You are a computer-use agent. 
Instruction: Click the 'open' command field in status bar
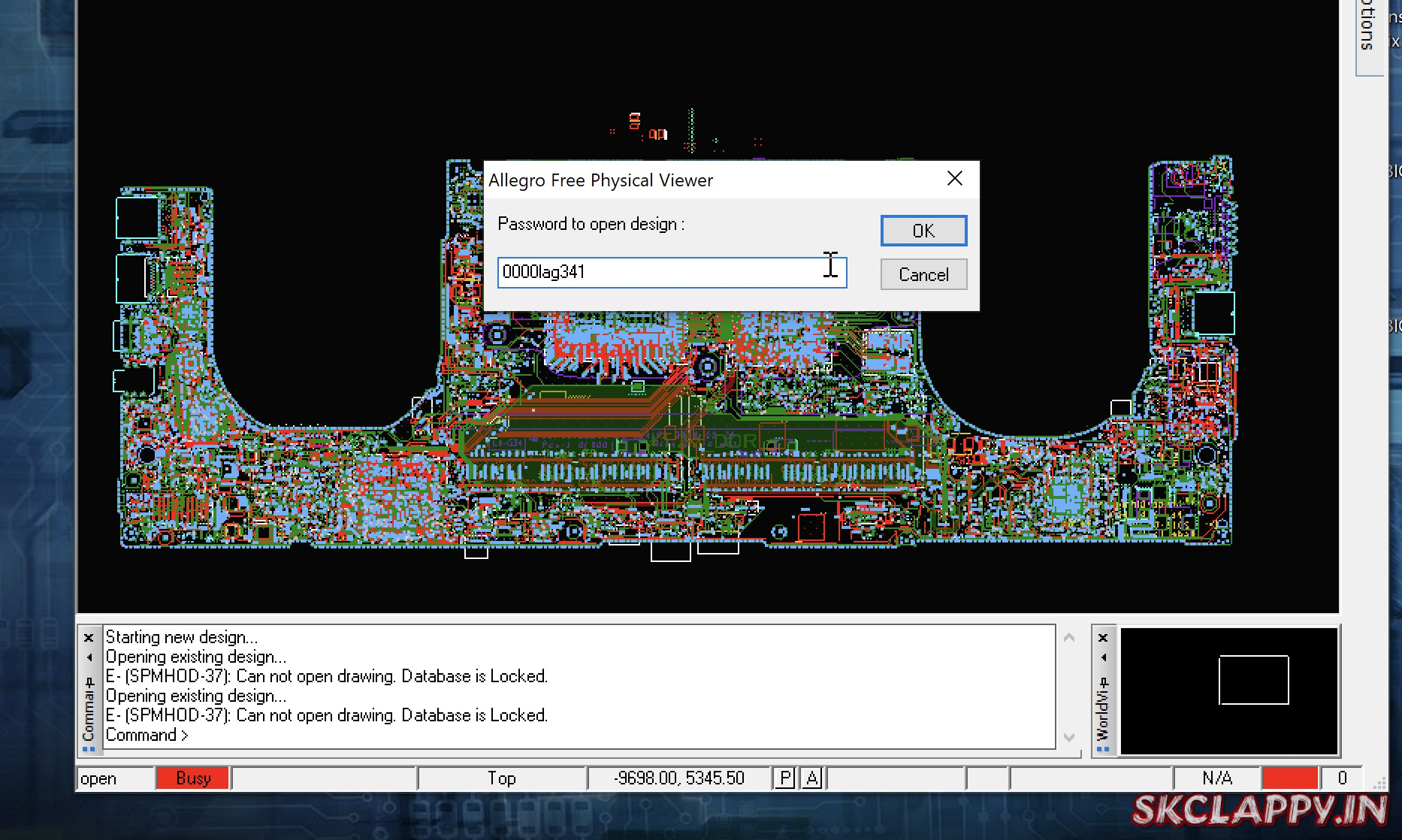(x=116, y=778)
